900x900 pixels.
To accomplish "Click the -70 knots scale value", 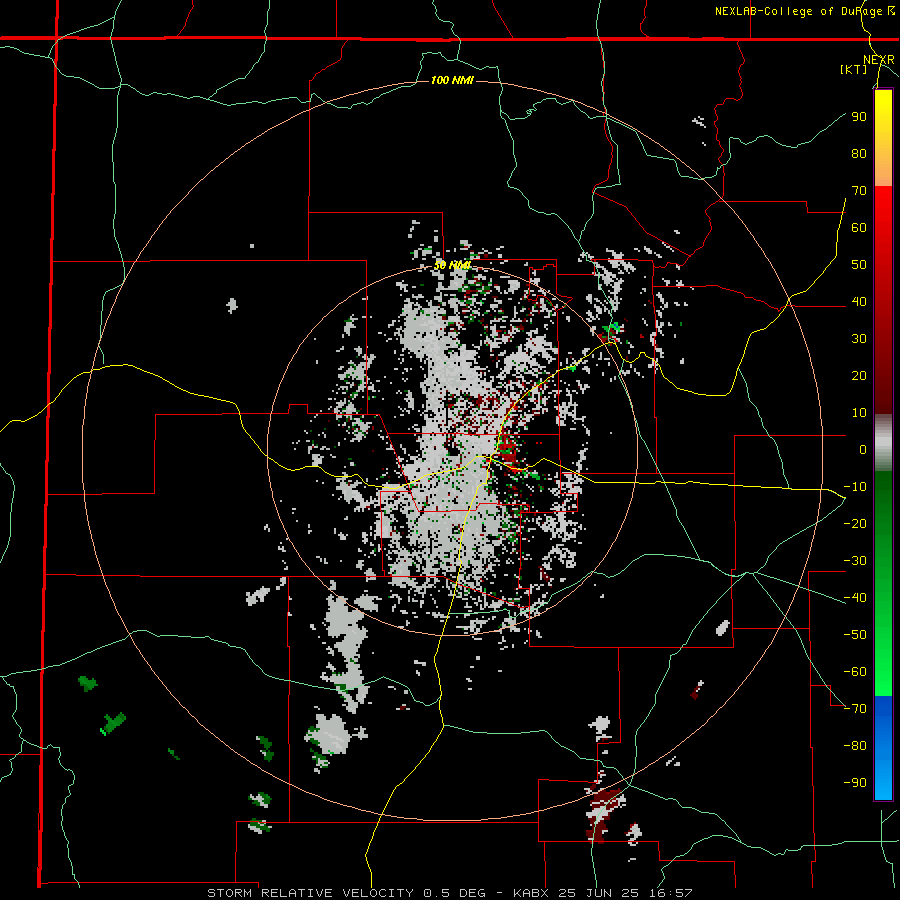I will pyautogui.click(x=855, y=709).
